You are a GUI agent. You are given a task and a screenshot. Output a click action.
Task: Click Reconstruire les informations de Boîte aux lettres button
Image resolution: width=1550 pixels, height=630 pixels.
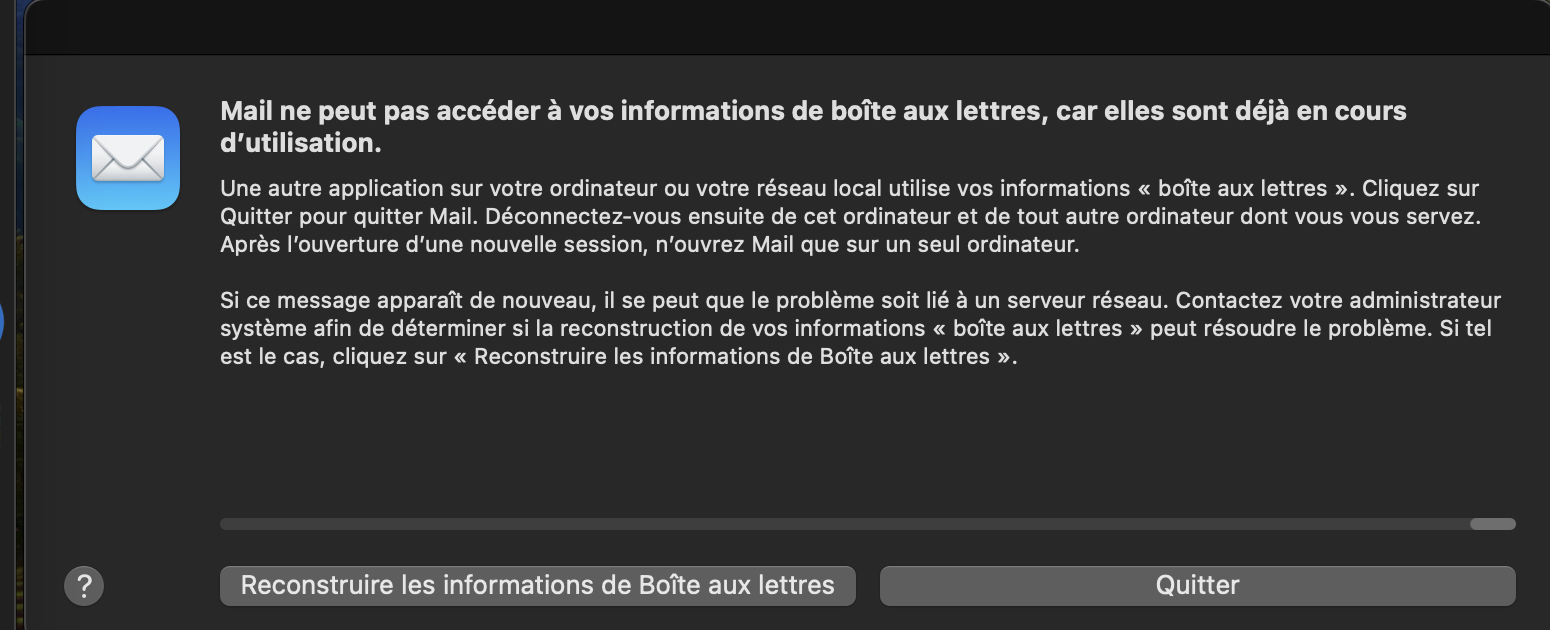(538, 585)
